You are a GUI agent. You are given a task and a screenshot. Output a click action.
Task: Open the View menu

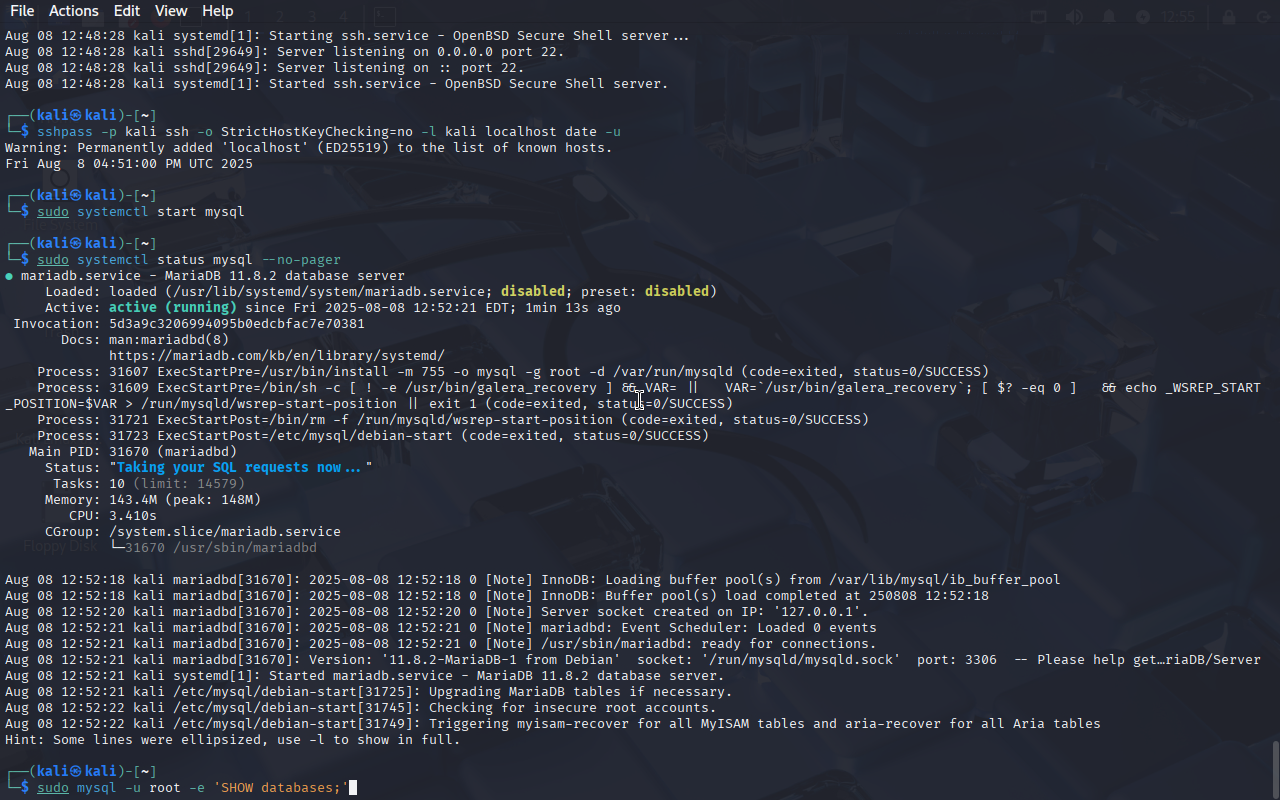click(x=171, y=11)
